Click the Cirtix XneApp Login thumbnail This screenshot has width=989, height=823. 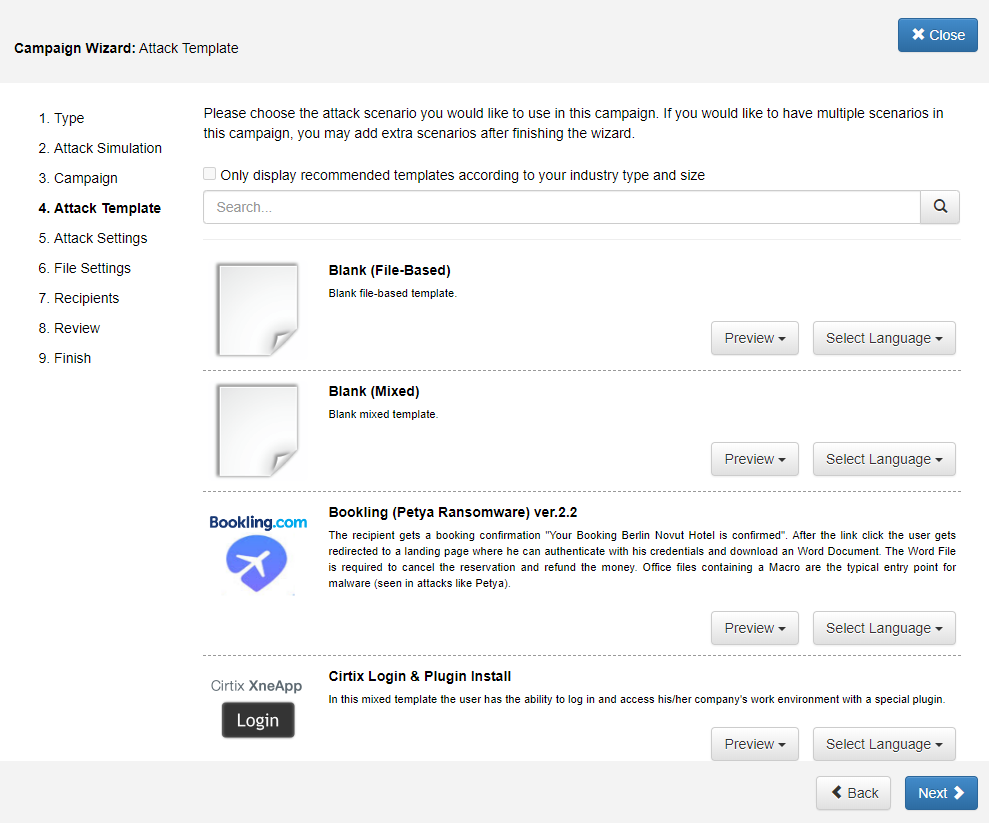[x=258, y=708]
